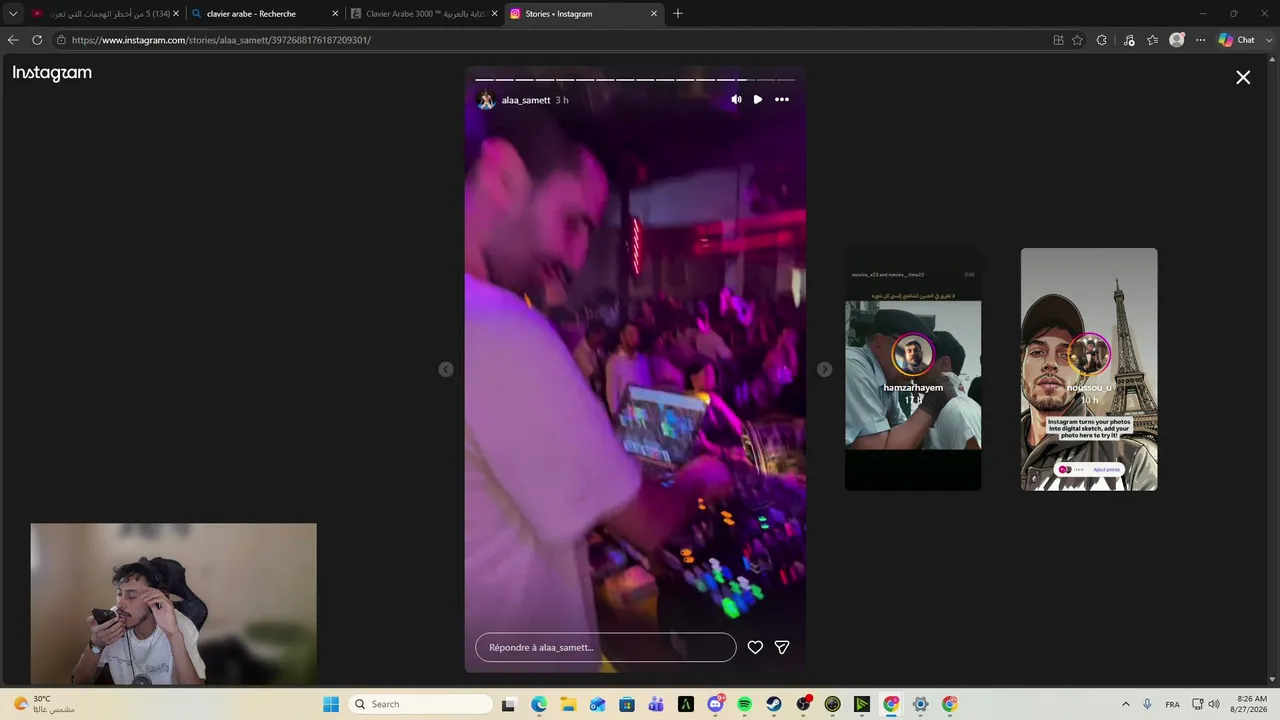Screen dimensions: 1280x720
Task: Open the browser profile avatar
Action: pyautogui.click(x=1177, y=40)
